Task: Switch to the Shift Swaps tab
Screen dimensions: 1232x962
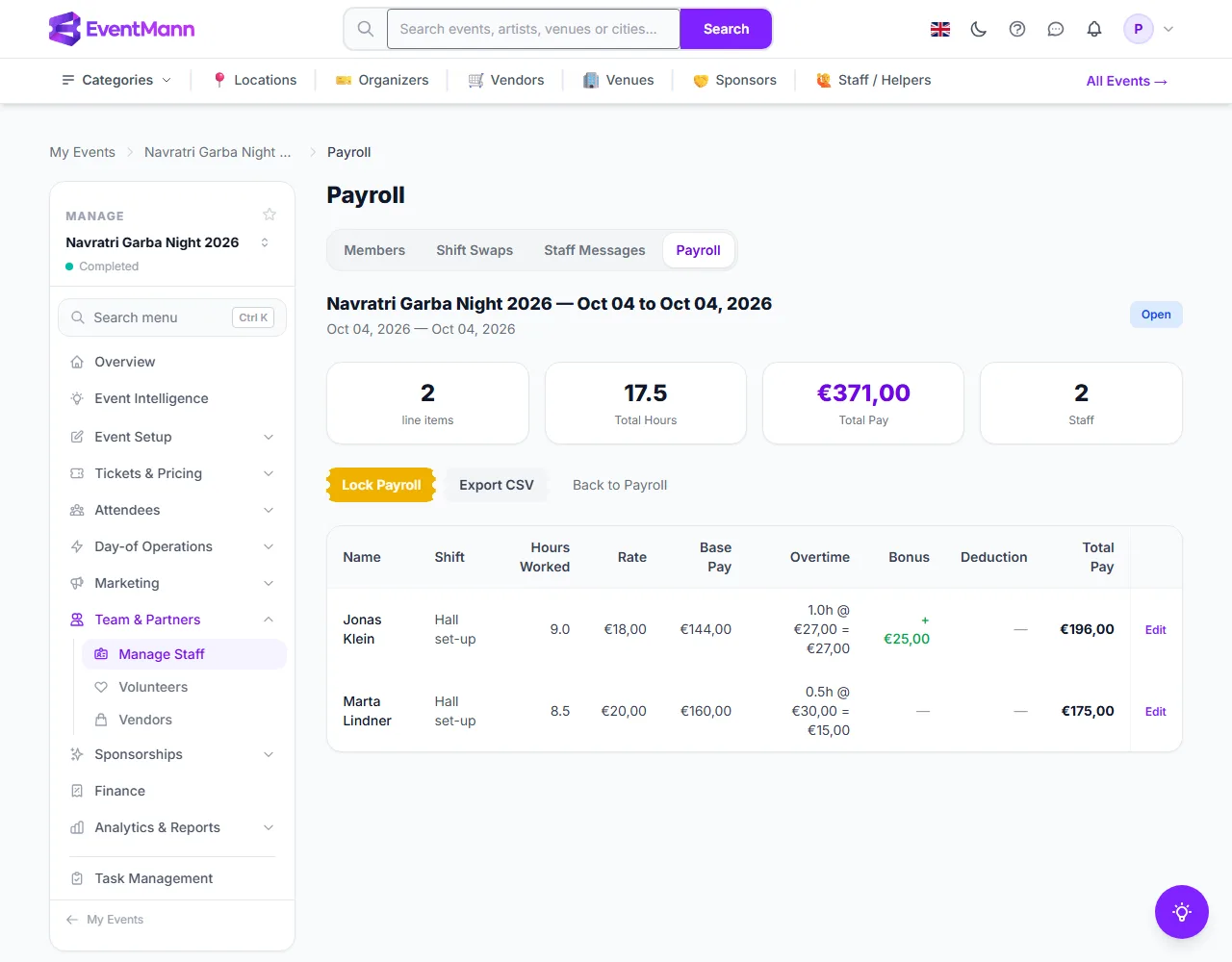Action: click(475, 250)
